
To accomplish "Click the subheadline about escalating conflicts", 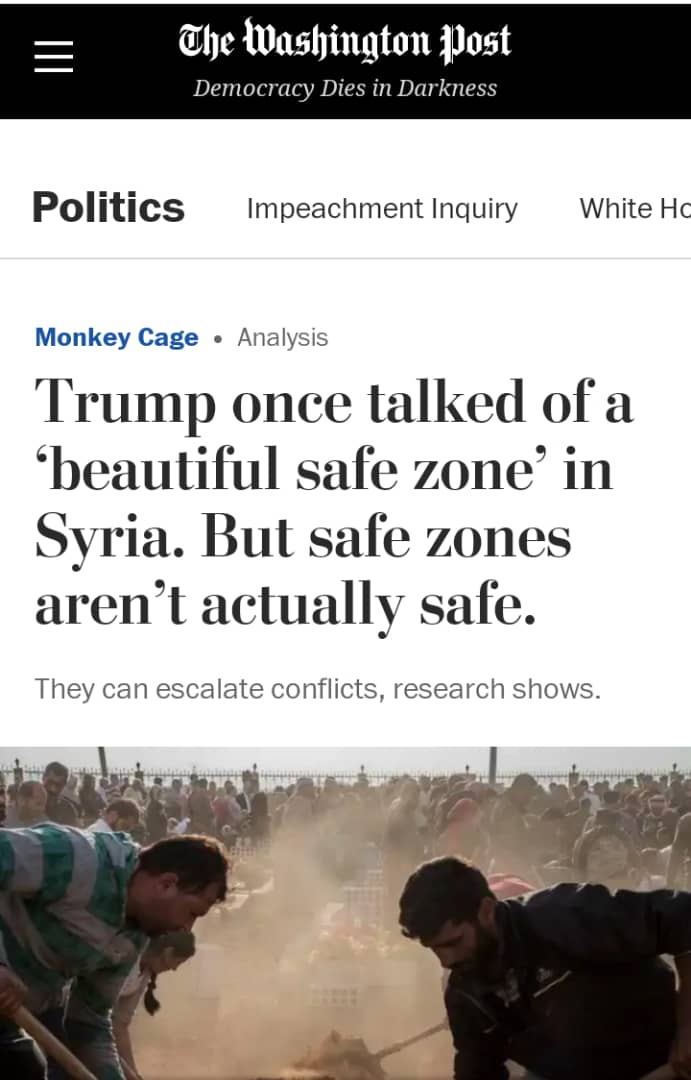I will click(317, 689).
